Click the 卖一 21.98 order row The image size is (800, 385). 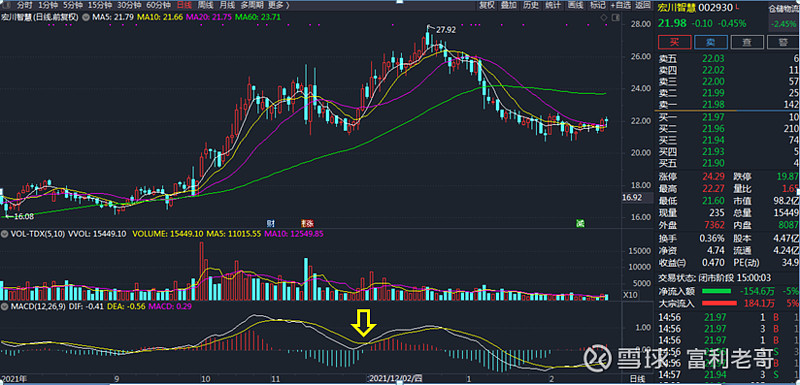(x=728, y=105)
